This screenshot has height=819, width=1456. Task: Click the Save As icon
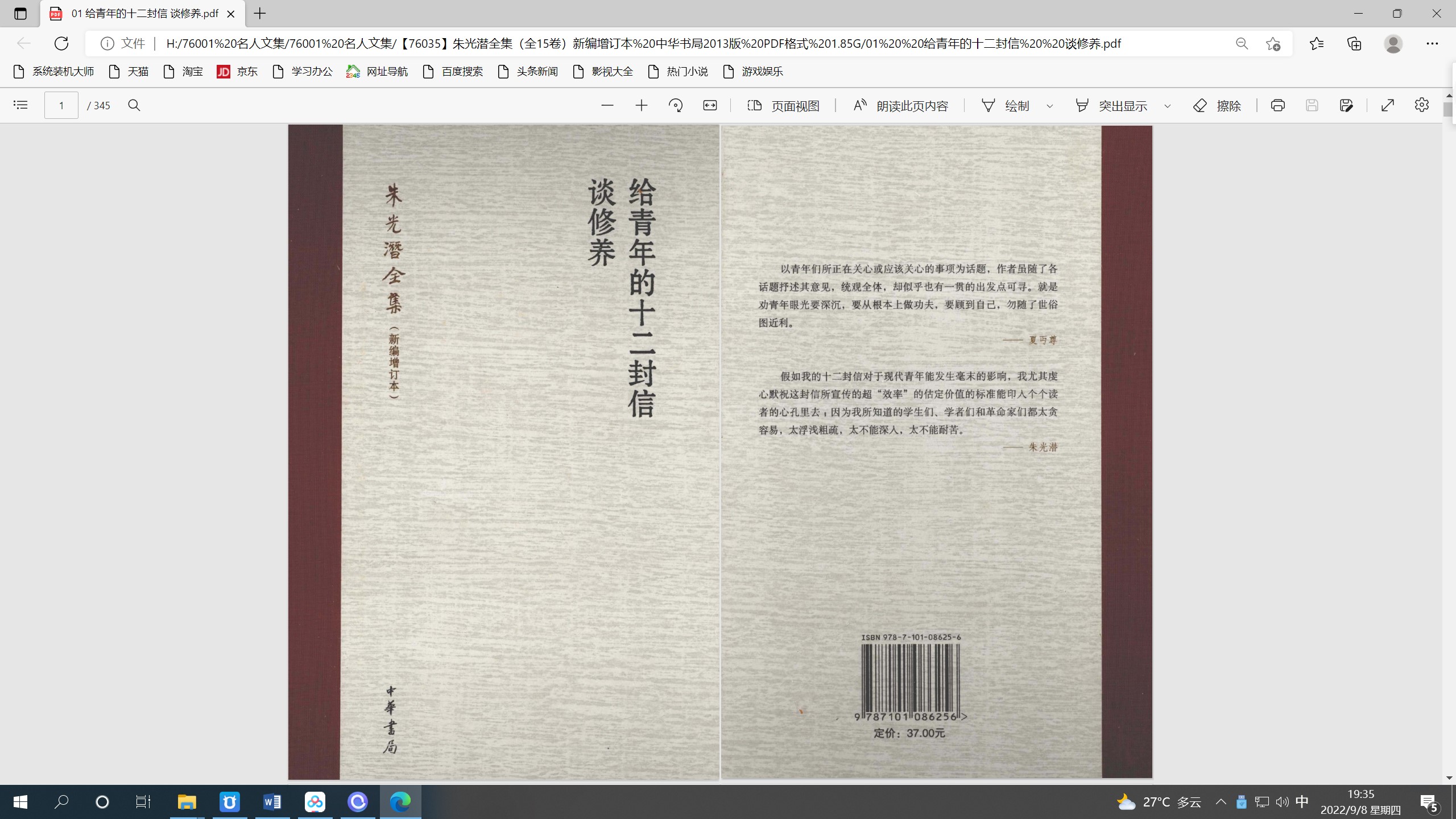tap(1346, 105)
